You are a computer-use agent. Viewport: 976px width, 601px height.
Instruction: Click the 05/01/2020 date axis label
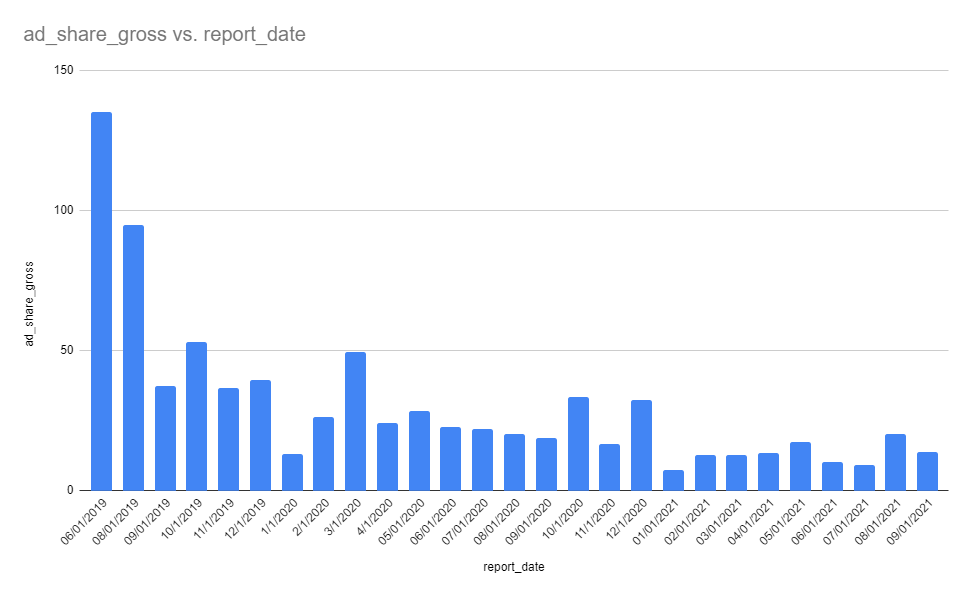[402, 521]
